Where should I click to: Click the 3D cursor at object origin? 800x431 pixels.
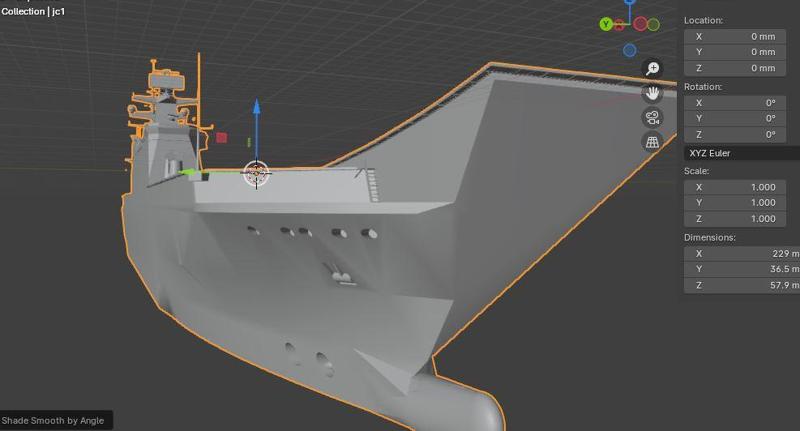256,173
